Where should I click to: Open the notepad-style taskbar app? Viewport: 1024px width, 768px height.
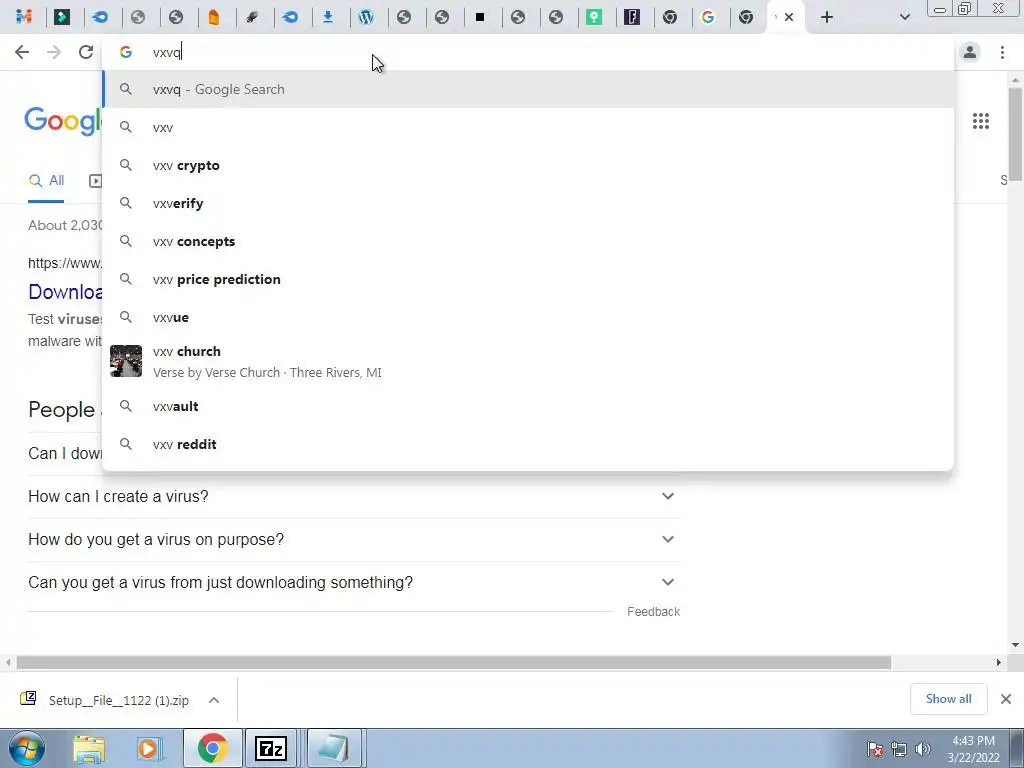(334, 748)
